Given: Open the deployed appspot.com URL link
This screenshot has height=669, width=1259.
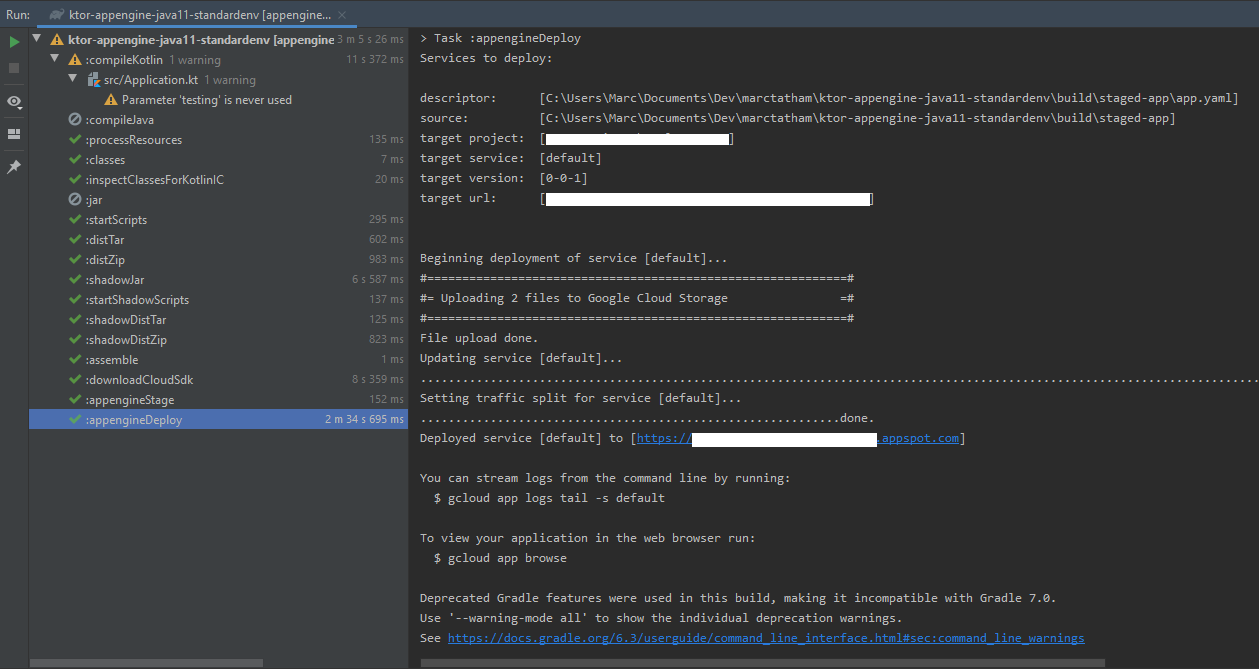Looking at the screenshot, I should pos(797,438).
